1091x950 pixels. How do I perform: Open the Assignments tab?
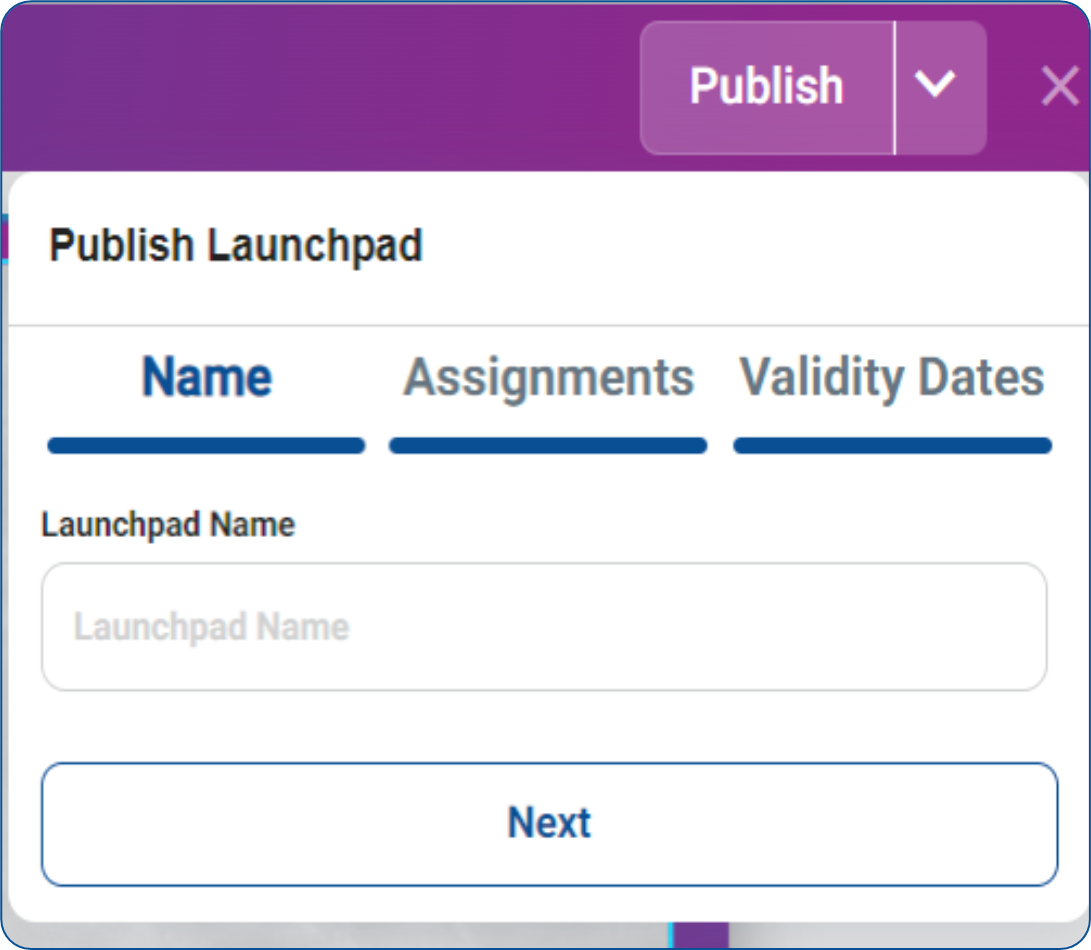(x=548, y=378)
